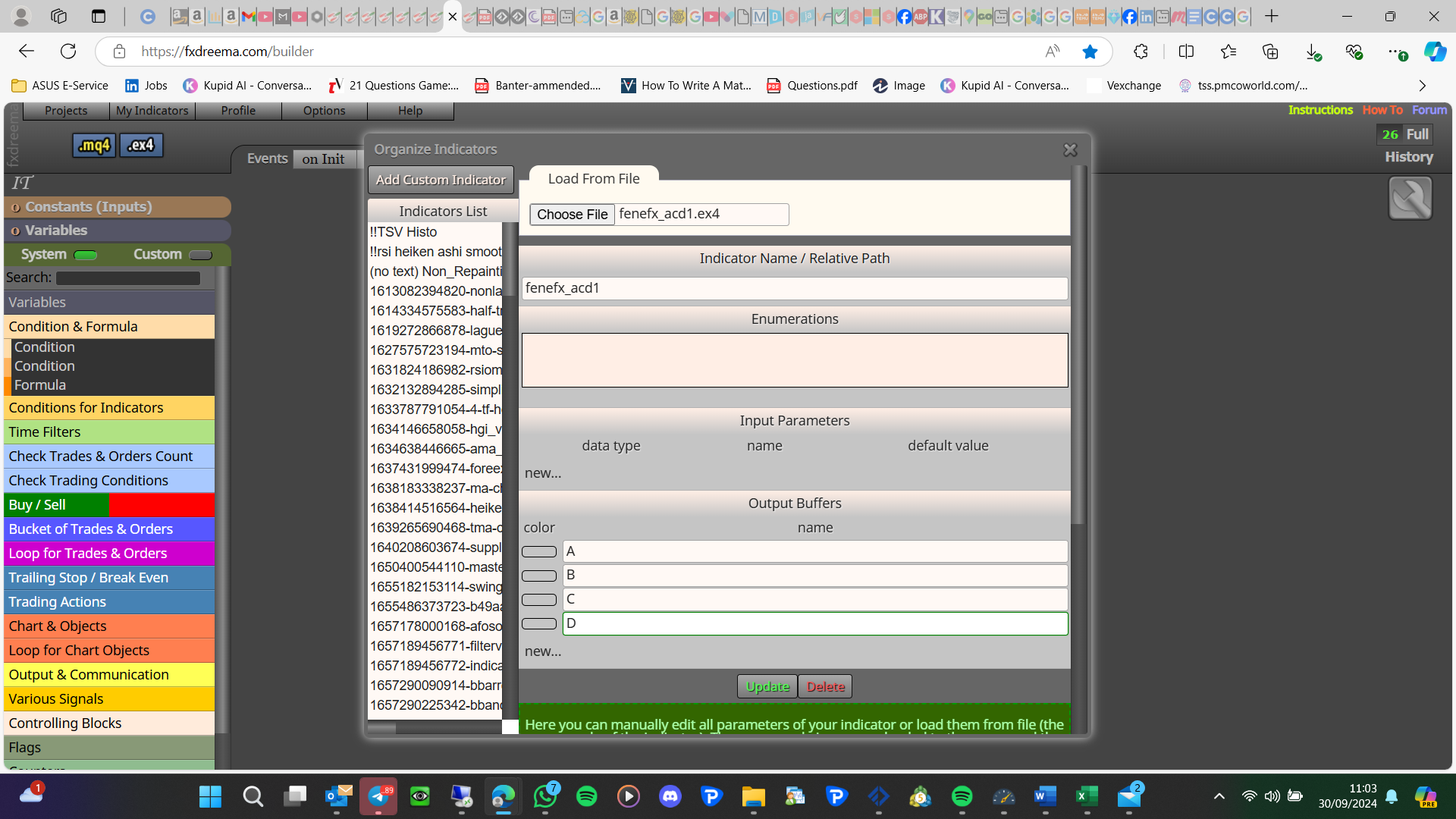Click the .ex4 export icon
The height and width of the screenshot is (819, 1456).
pos(141,145)
